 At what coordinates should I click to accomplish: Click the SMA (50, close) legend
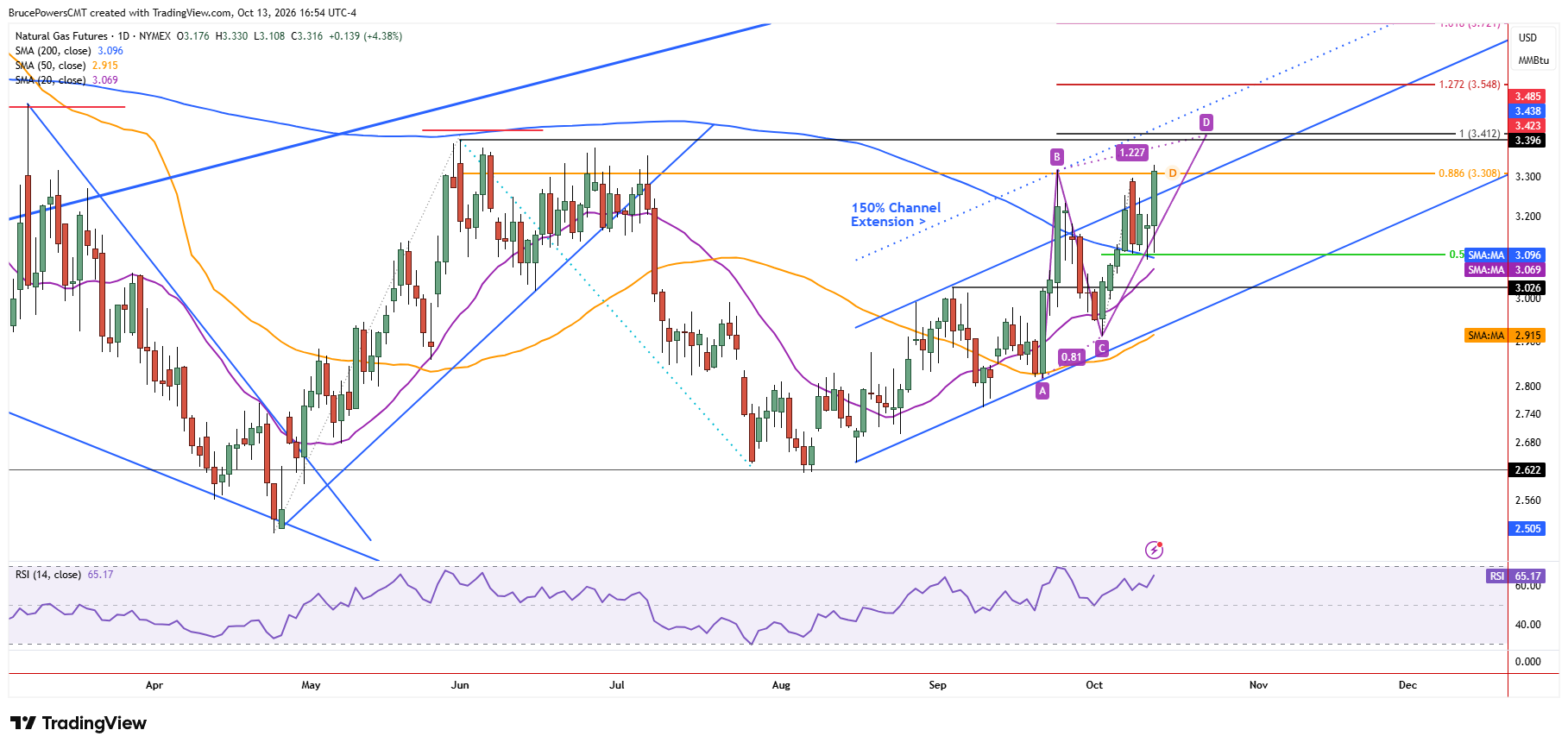[x=66, y=66]
